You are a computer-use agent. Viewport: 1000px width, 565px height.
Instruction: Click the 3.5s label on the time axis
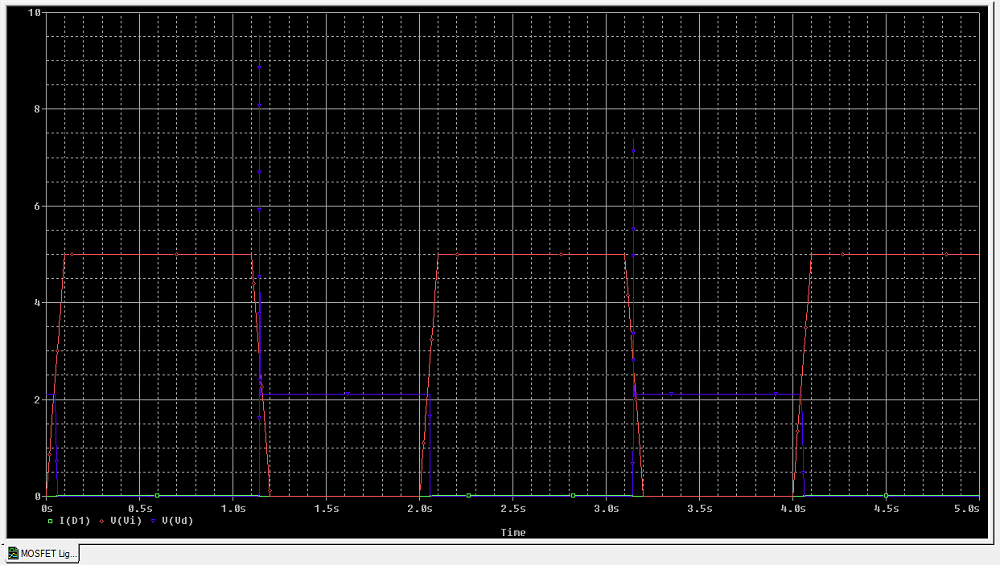(x=700, y=508)
